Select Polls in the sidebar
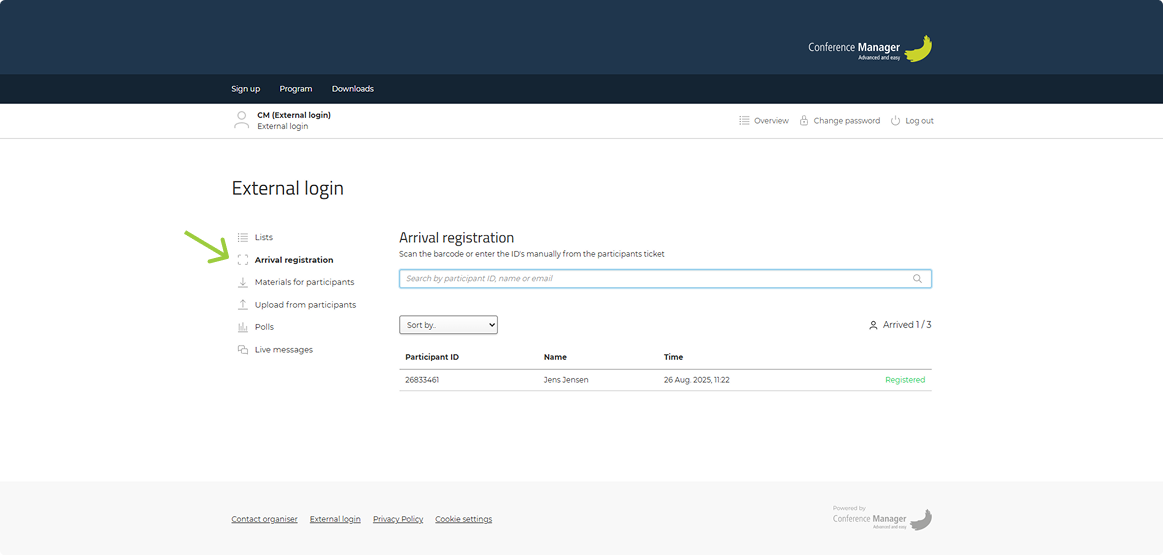The height and width of the screenshot is (555, 1163). click(x=264, y=327)
